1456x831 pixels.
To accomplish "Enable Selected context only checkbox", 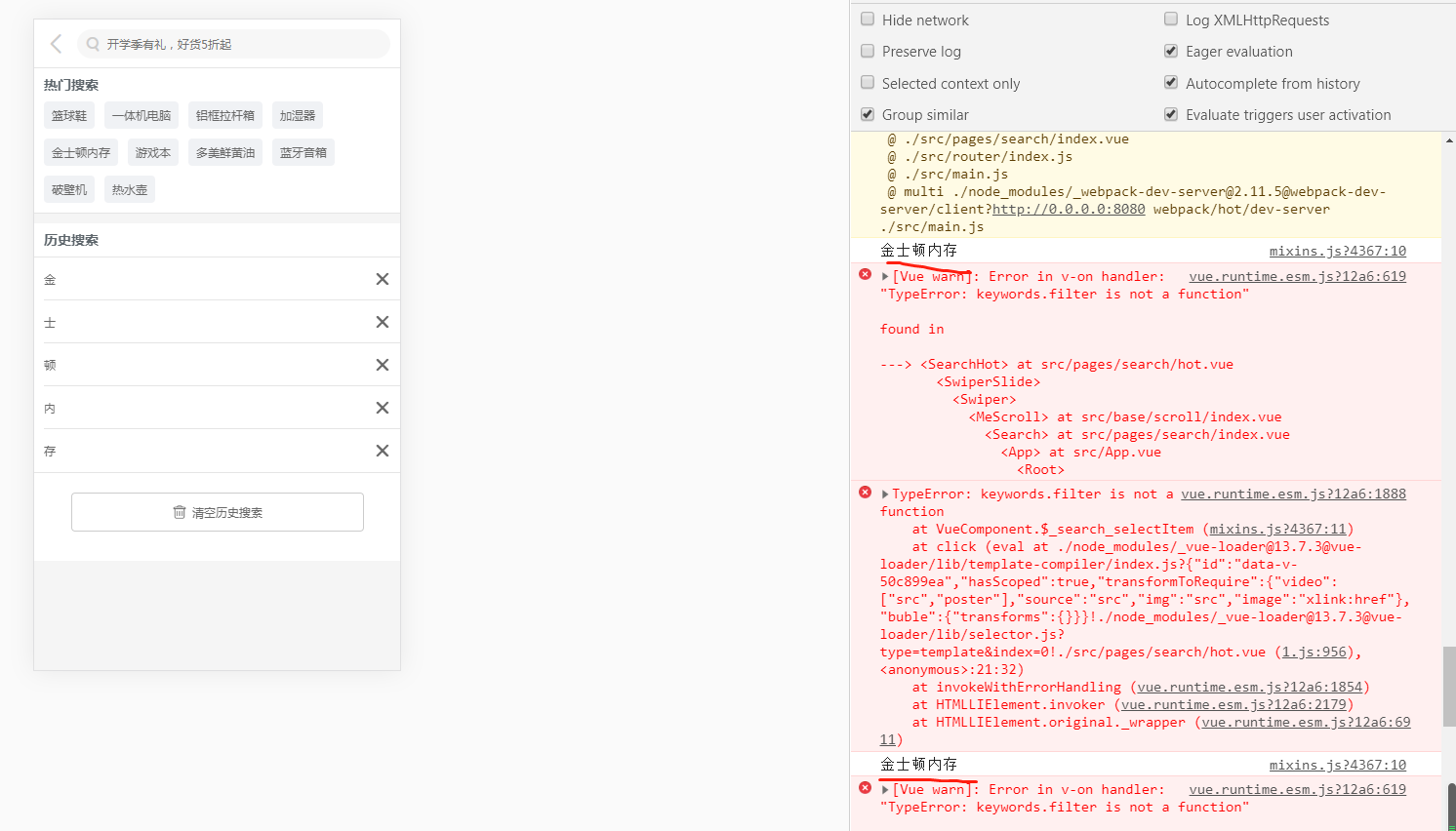I will (x=868, y=83).
